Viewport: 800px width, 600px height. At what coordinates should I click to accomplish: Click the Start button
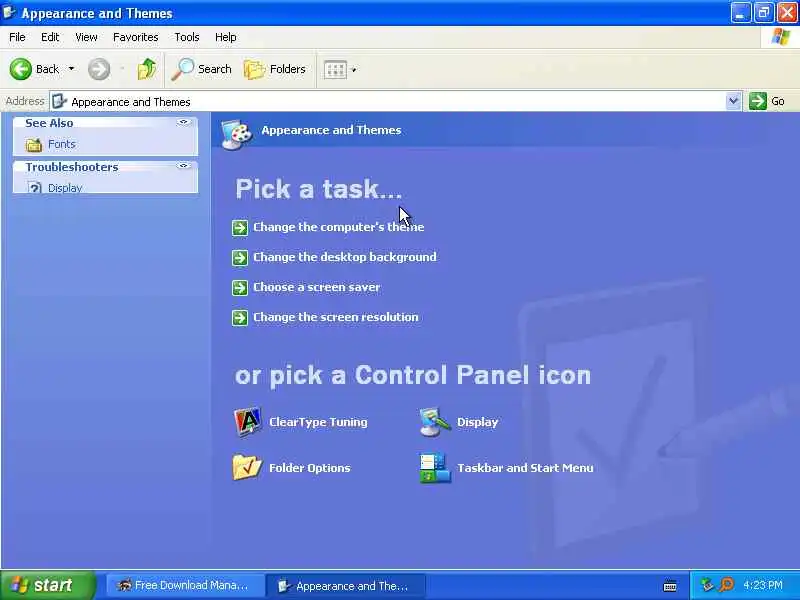pyautogui.click(x=47, y=585)
